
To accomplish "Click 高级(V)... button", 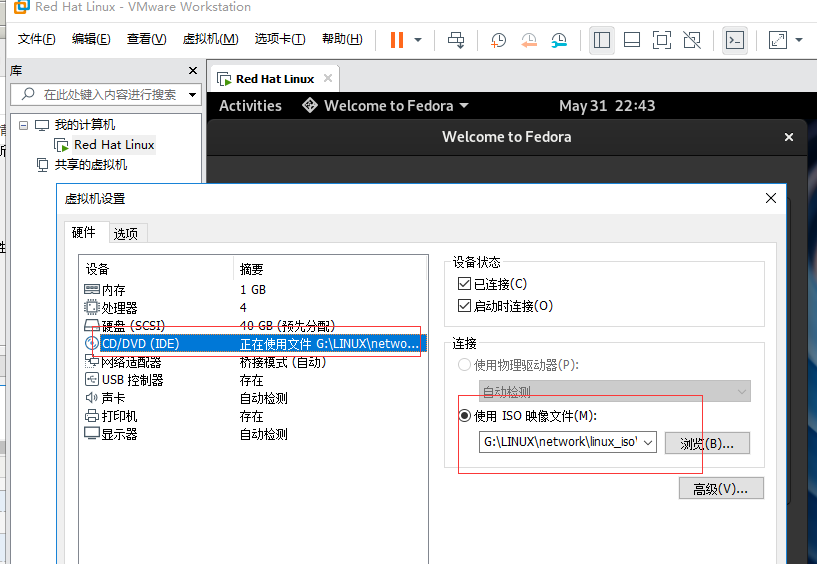I will 721,488.
